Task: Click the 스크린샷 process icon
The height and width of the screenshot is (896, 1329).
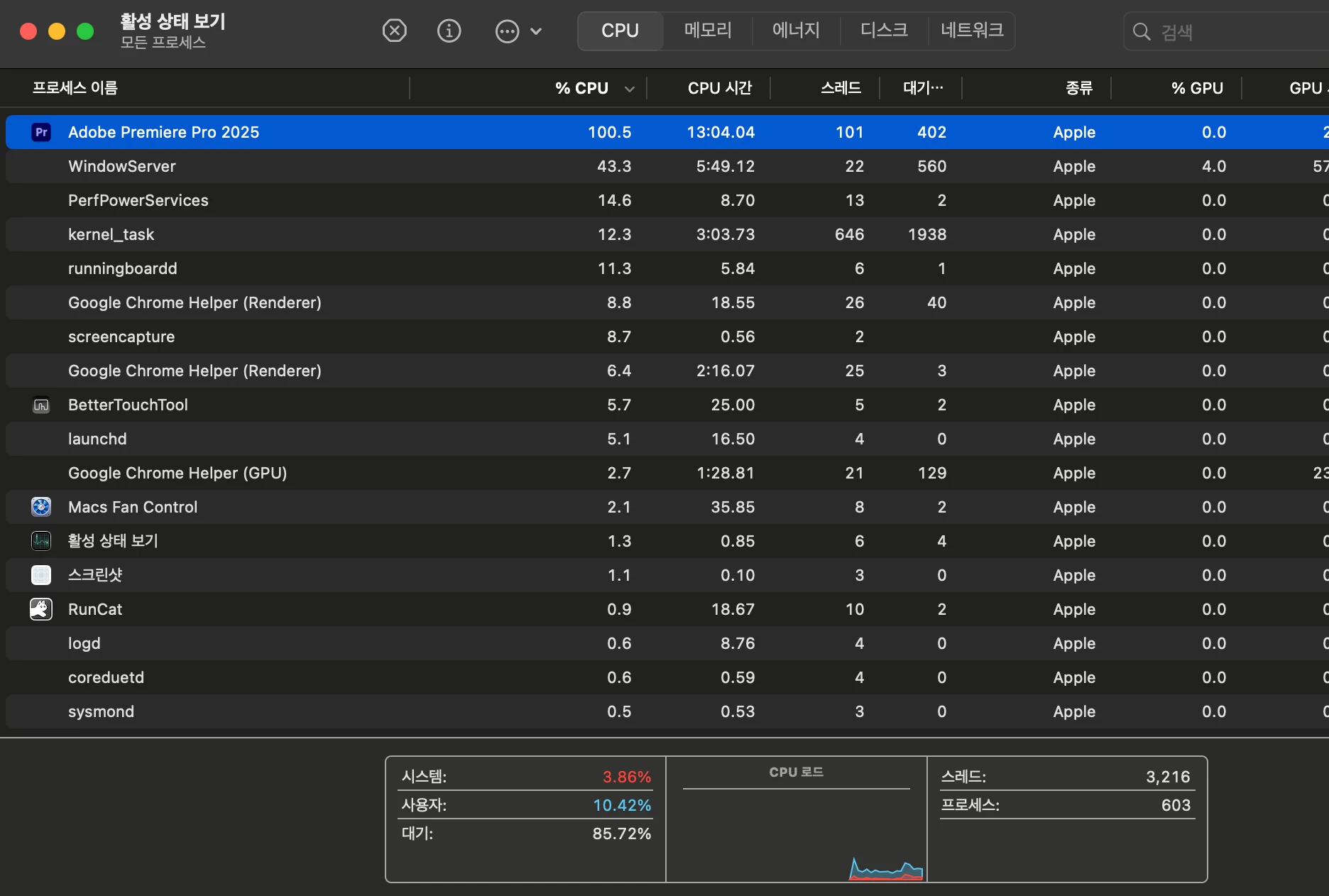Action: pyautogui.click(x=42, y=575)
